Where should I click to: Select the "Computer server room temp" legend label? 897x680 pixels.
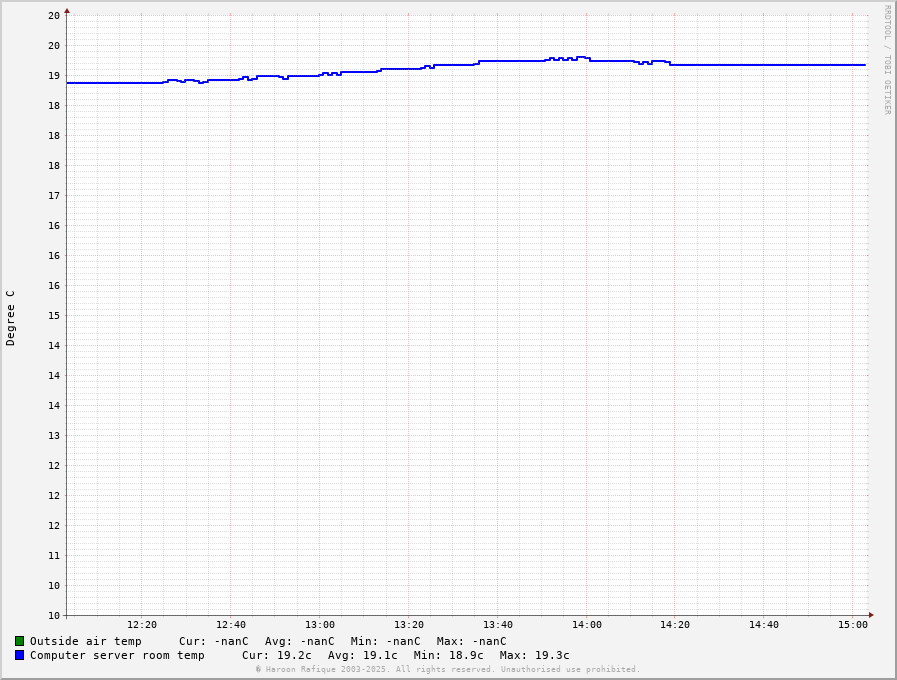pos(117,655)
